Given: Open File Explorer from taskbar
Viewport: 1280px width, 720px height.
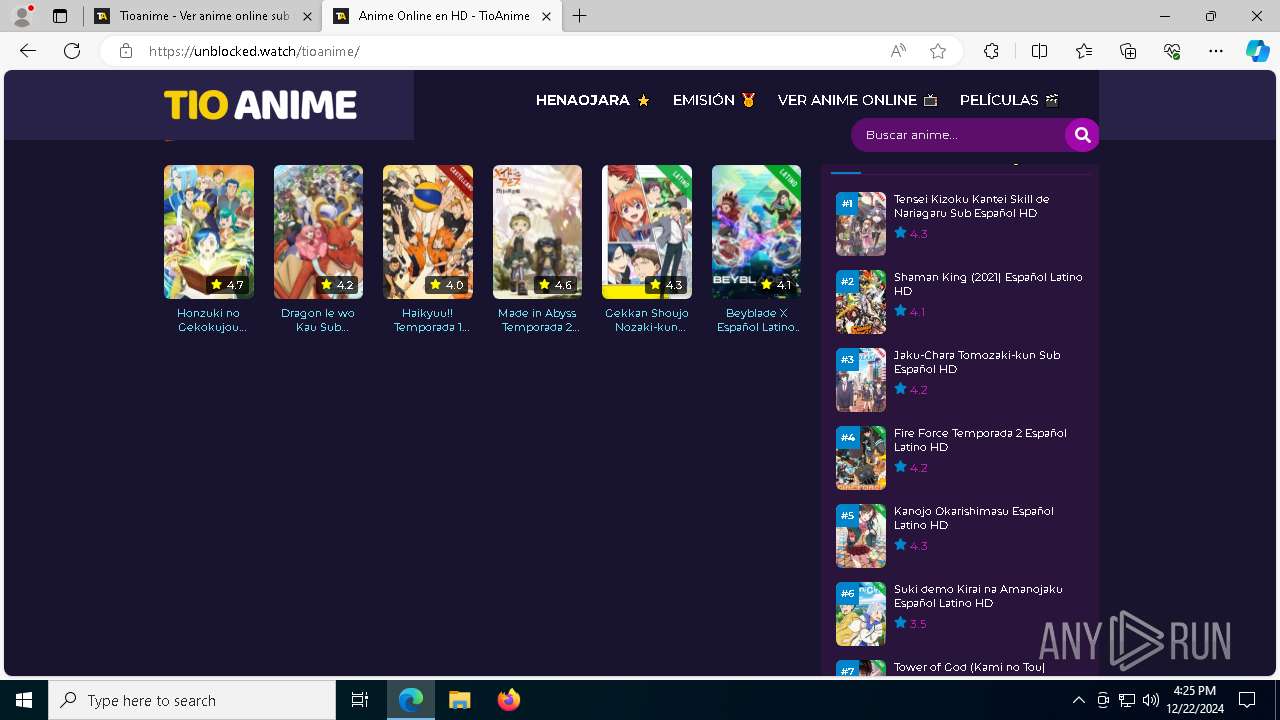Looking at the screenshot, I should click(x=459, y=700).
